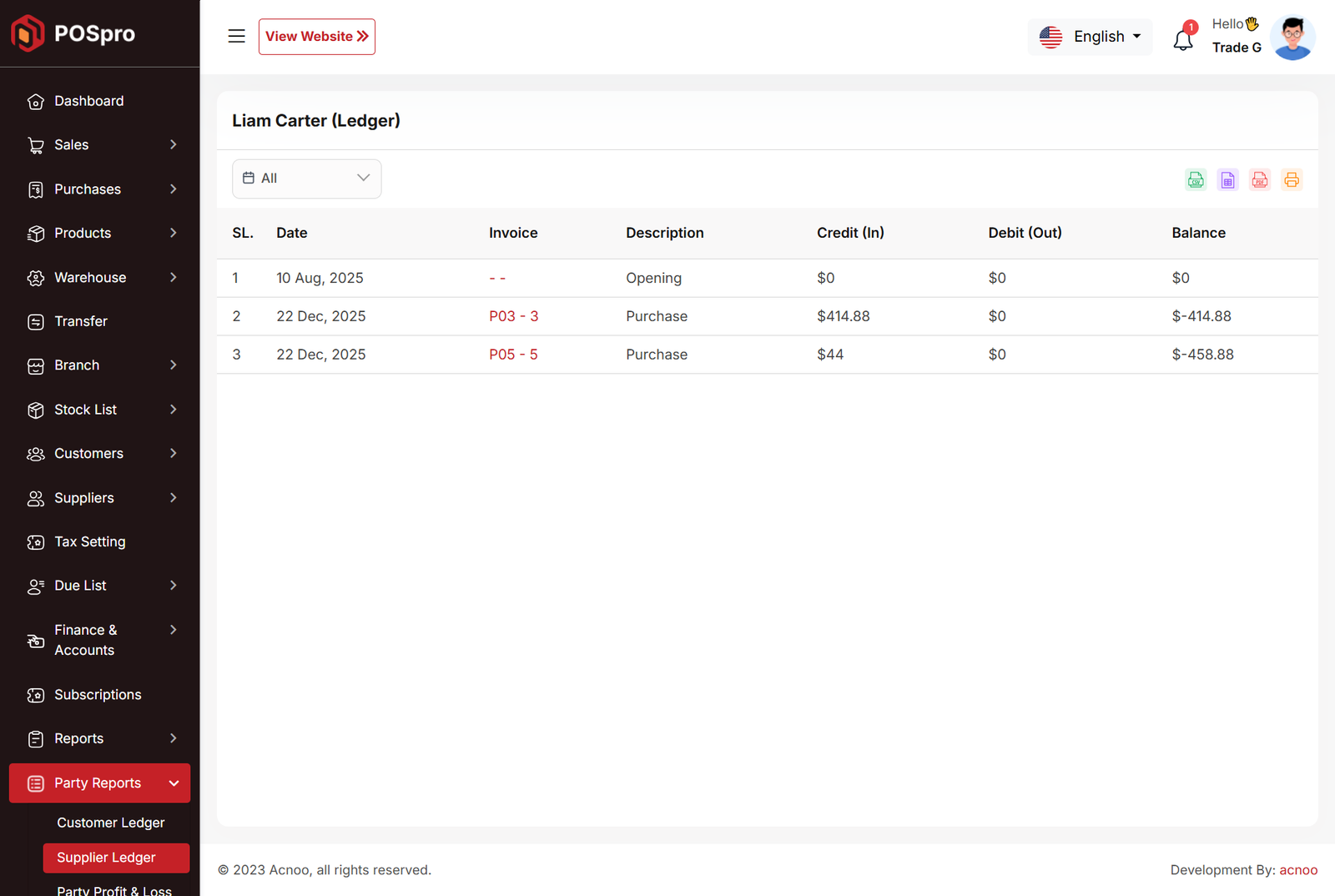This screenshot has width=1335, height=896.
Task: Export the ledger as CSV
Action: click(1196, 179)
